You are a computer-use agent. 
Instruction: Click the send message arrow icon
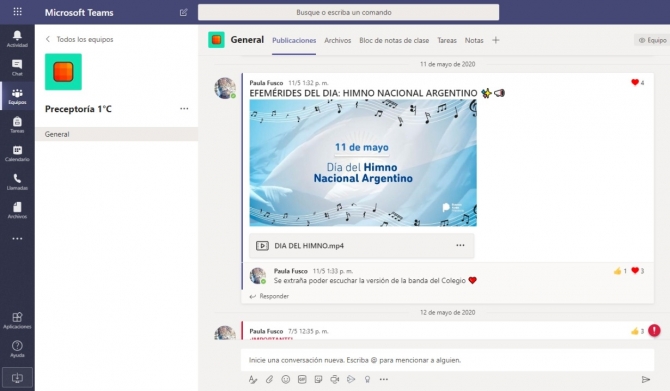pyautogui.click(x=646, y=379)
